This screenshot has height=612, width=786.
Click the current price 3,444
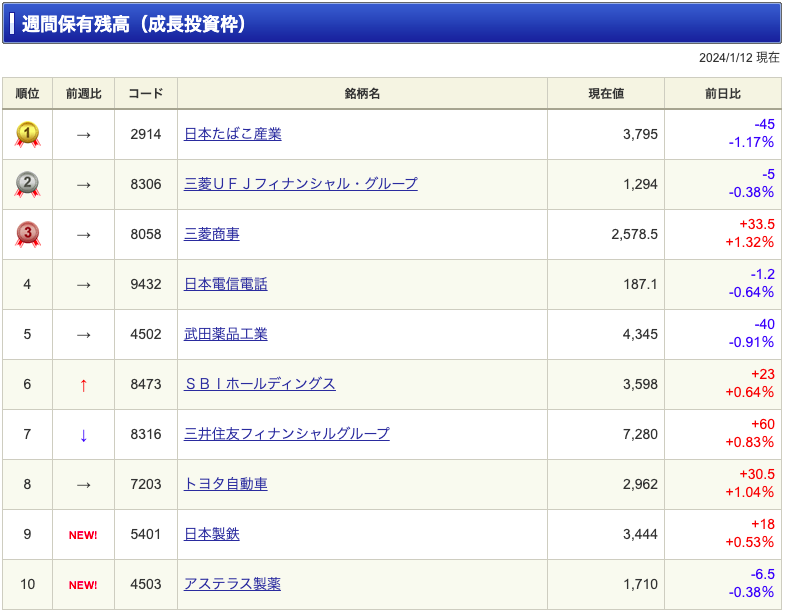(x=640, y=534)
